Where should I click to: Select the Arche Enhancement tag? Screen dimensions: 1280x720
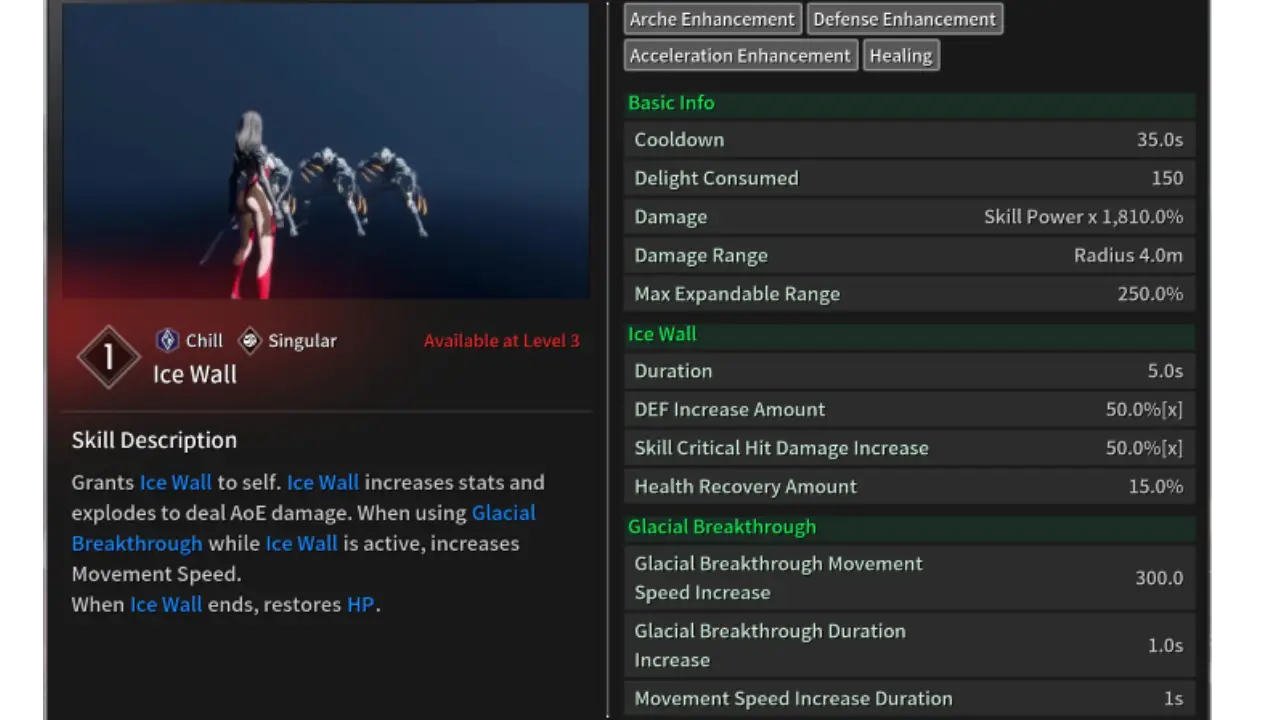(x=712, y=19)
